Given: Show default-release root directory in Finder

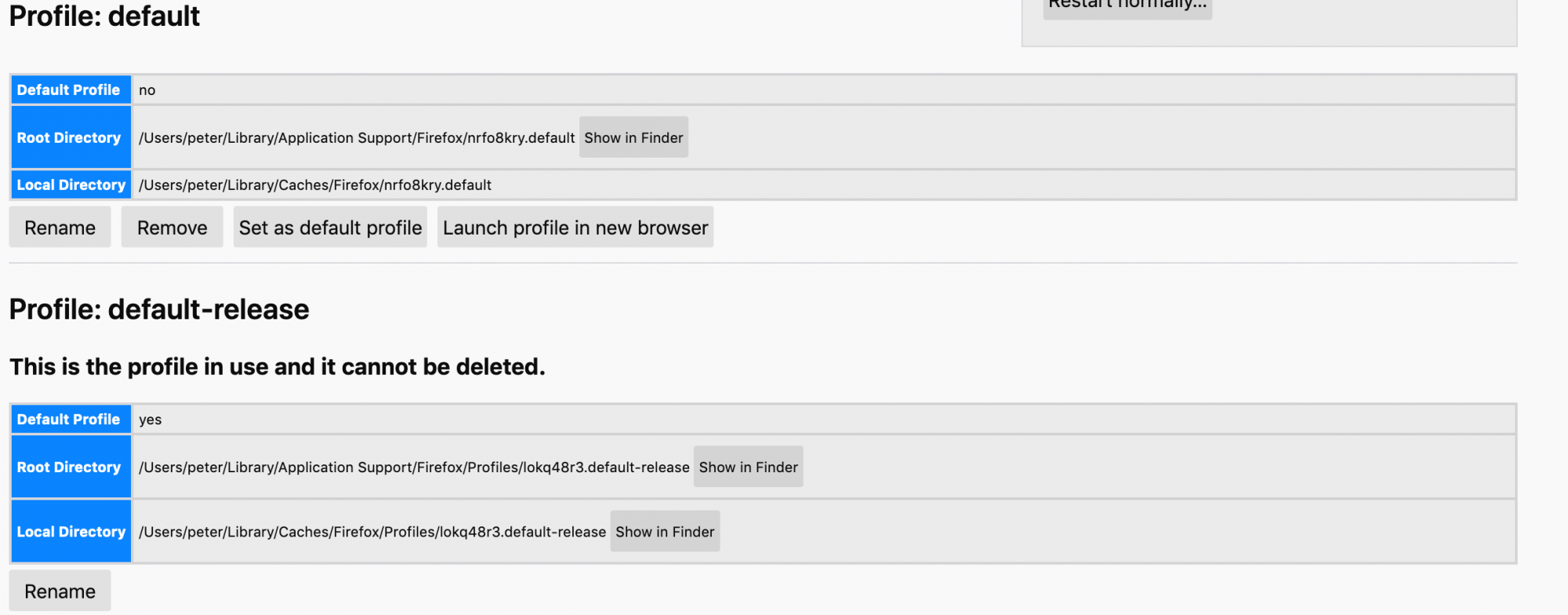Looking at the screenshot, I should tap(748, 467).
